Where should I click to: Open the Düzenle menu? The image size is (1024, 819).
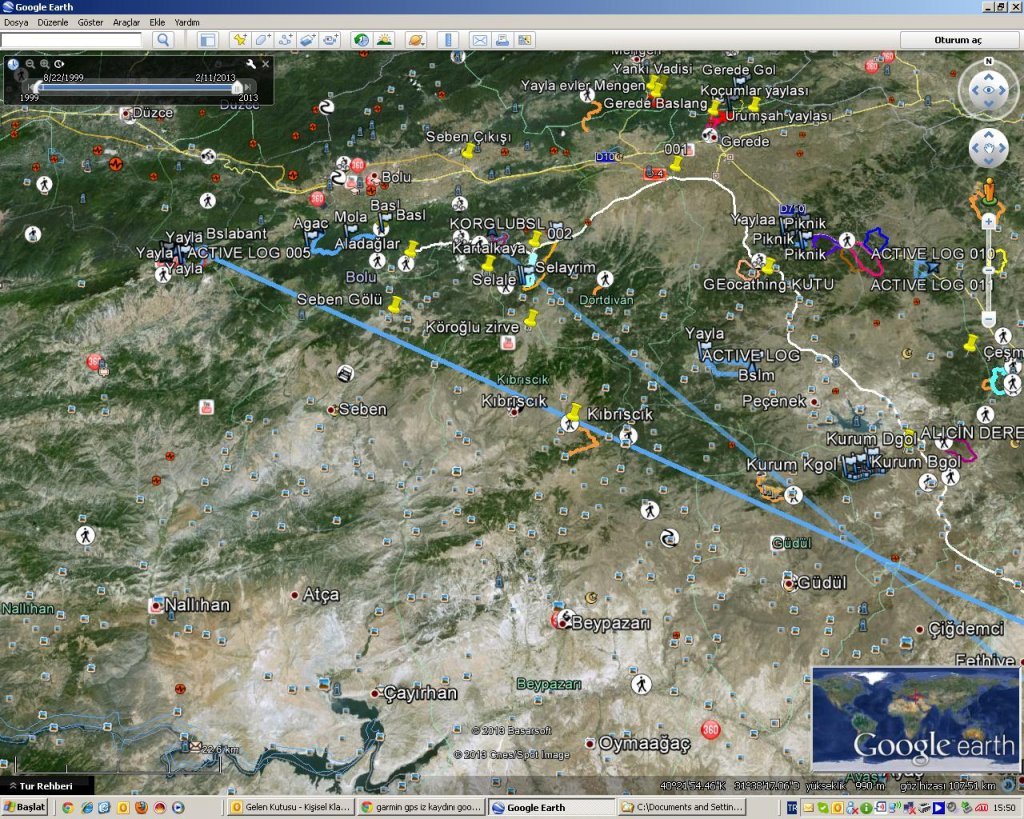click(53, 22)
